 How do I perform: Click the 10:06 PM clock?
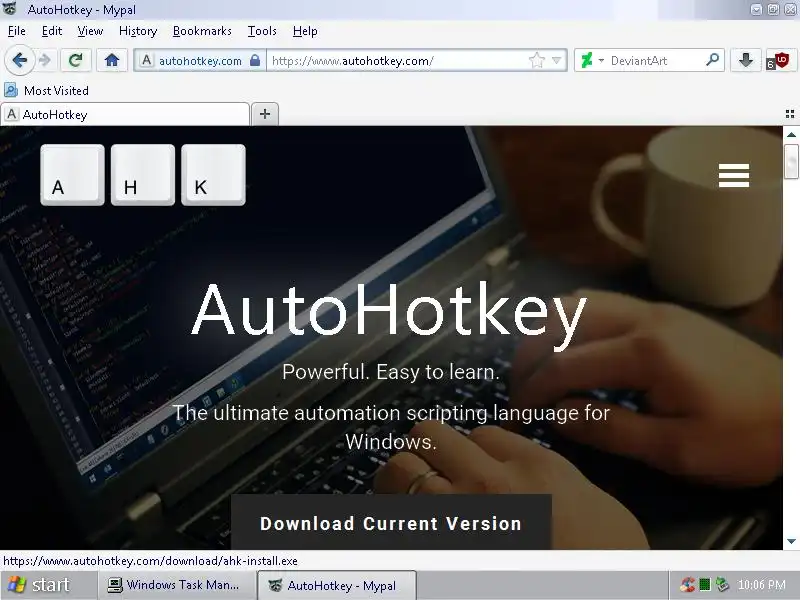coord(761,585)
